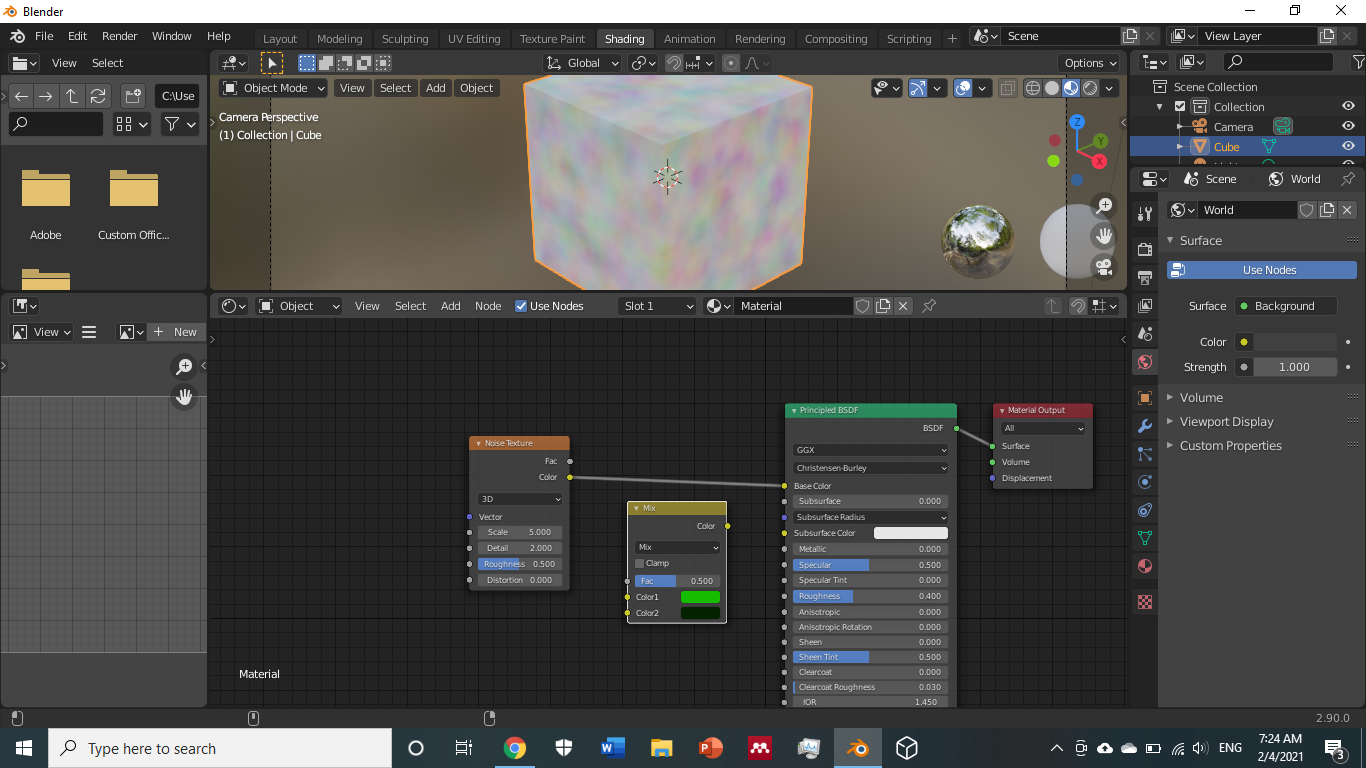1366x768 pixels.
Task: Click the viewport zoom magnifier icon
Action: [x=1104, y=206]
